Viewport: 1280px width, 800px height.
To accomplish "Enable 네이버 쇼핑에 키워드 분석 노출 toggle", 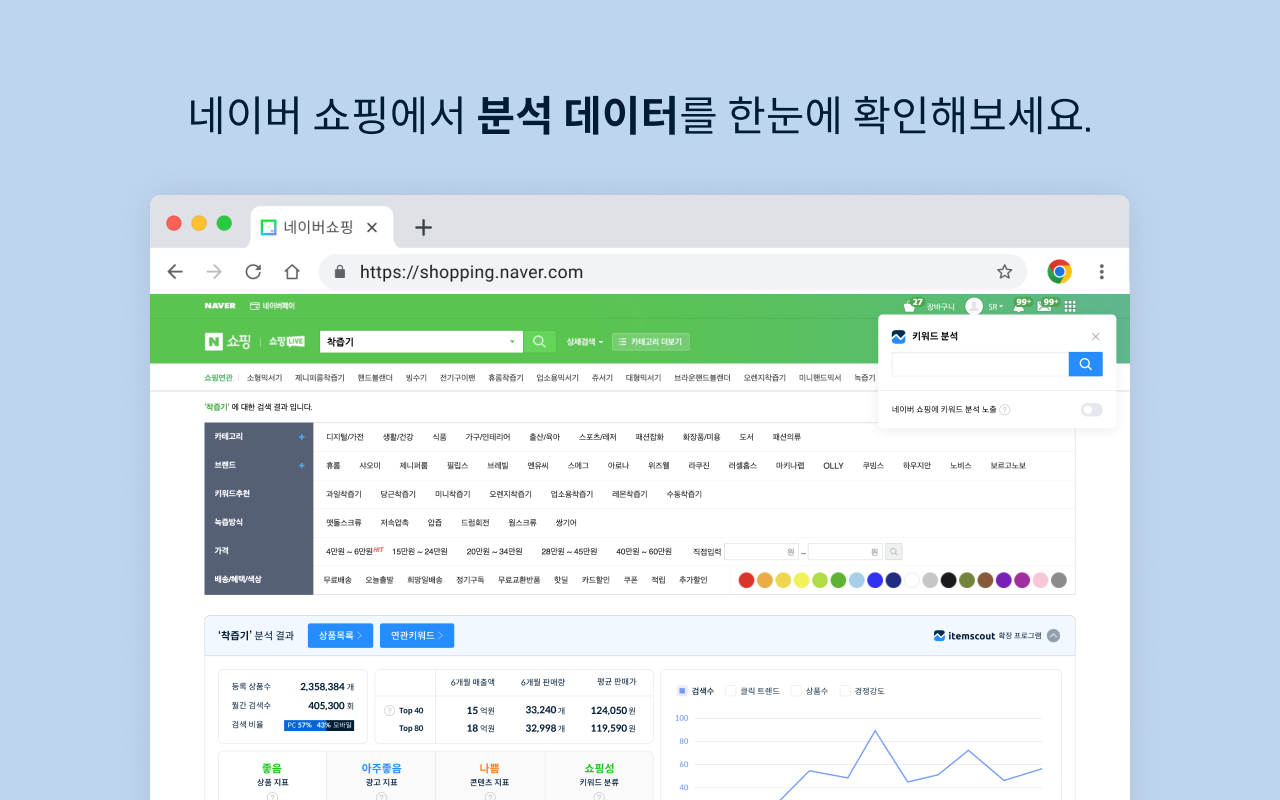I will (x=1091, y=409).
